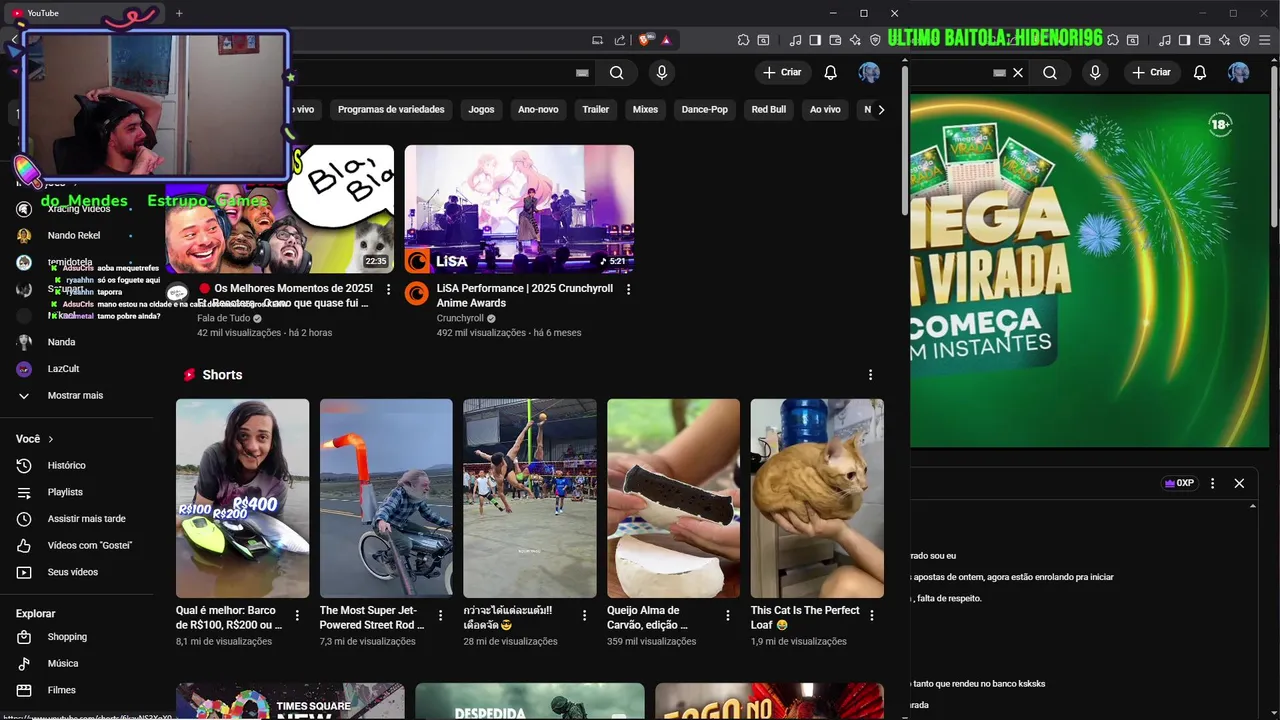Open account avatar in right window

coord(1239,72)
